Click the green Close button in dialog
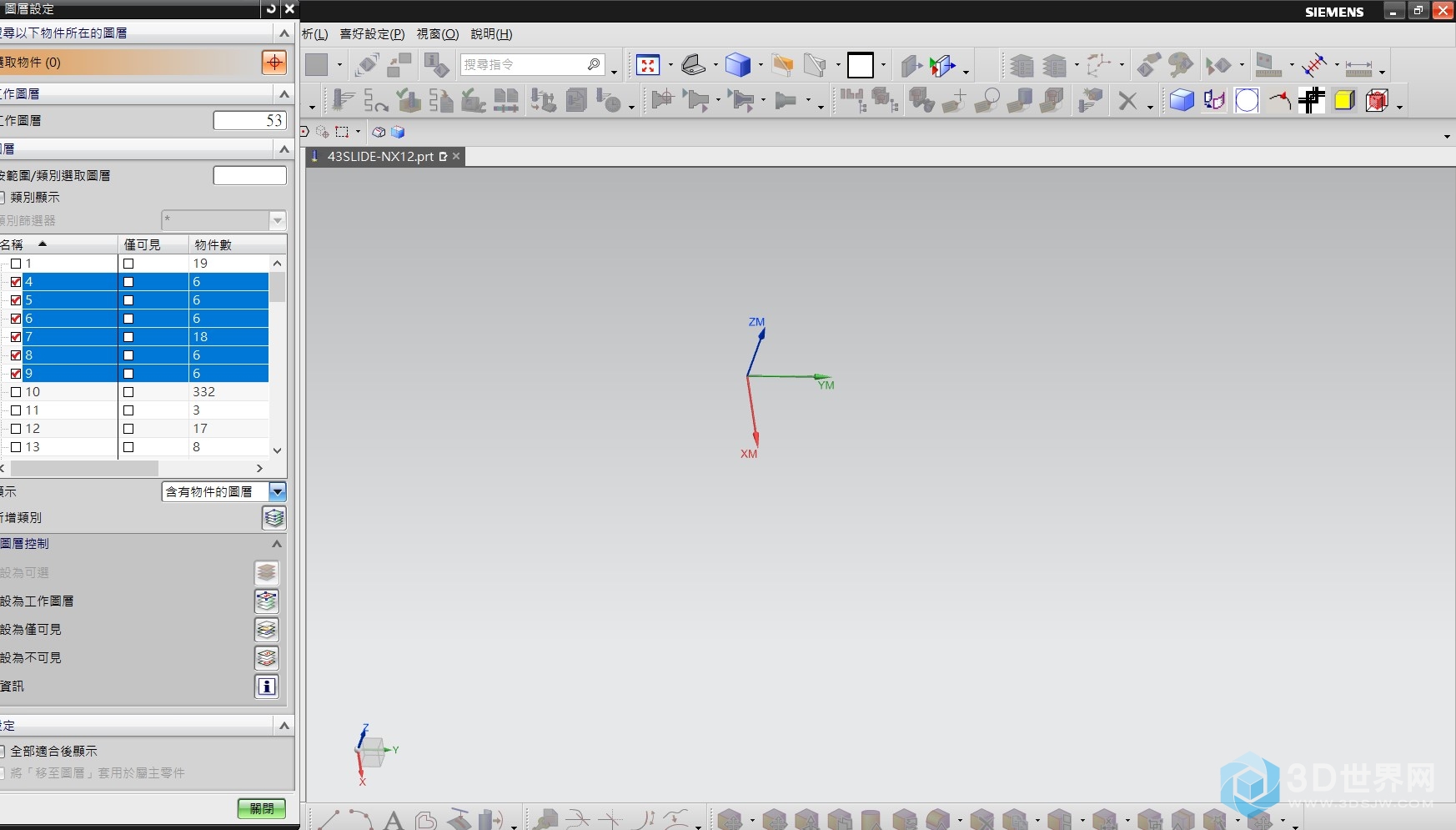1456x830 pixels. pyautogui.click(x=262, y=808)
